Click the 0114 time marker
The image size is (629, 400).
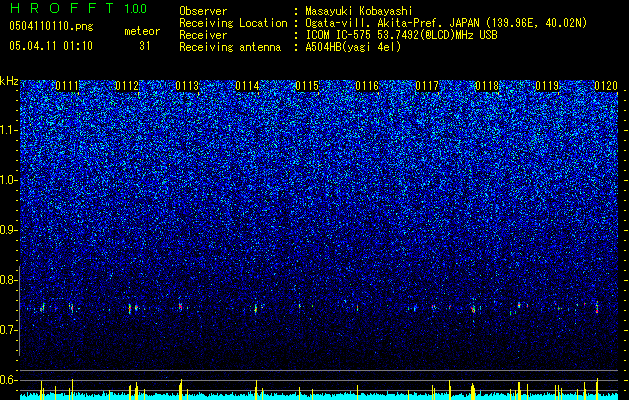click(x=247, y=86)
